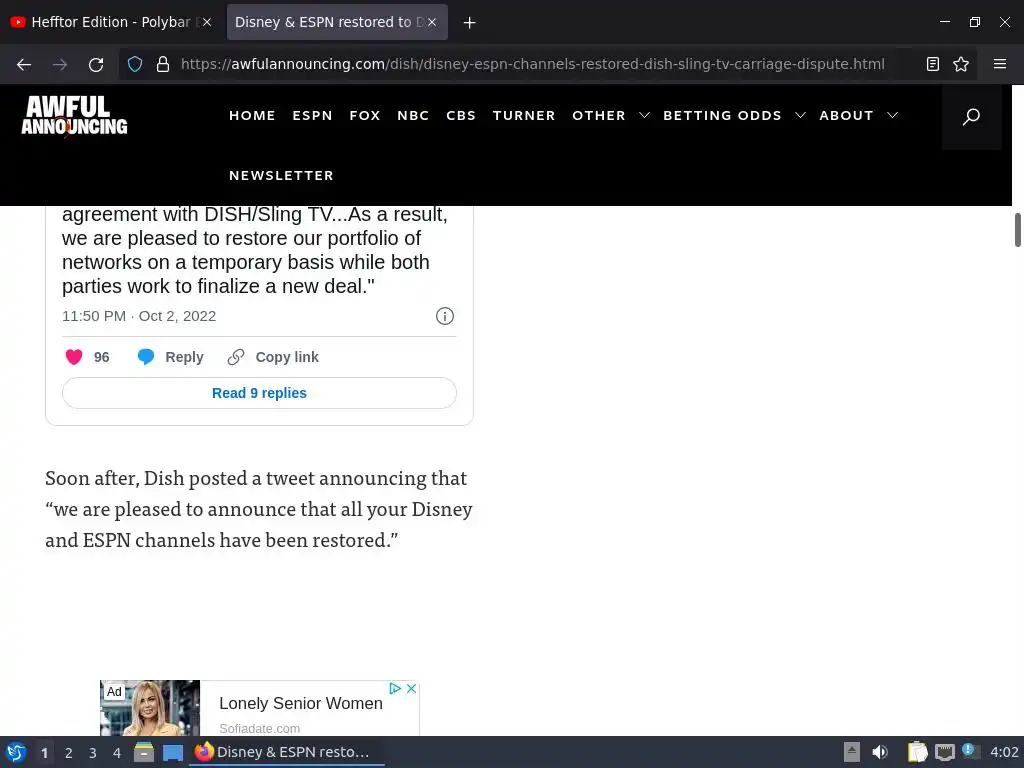This screenshot has height=768, width=1024.
Task: Switch to workspace 4
Action: (x=117, y=753)
